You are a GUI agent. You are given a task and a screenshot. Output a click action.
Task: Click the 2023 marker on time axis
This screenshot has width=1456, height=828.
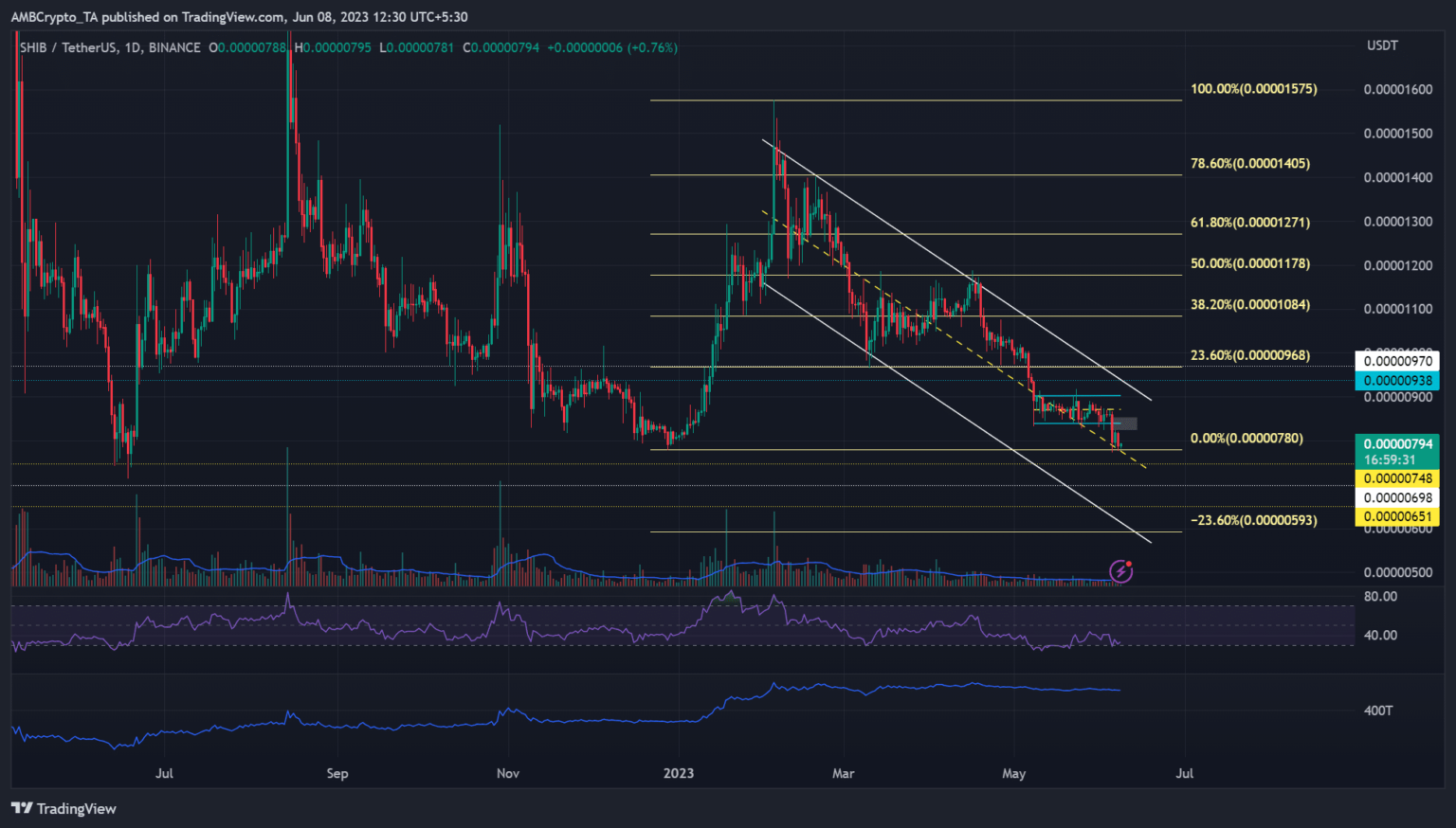click(x=678, y=773)
